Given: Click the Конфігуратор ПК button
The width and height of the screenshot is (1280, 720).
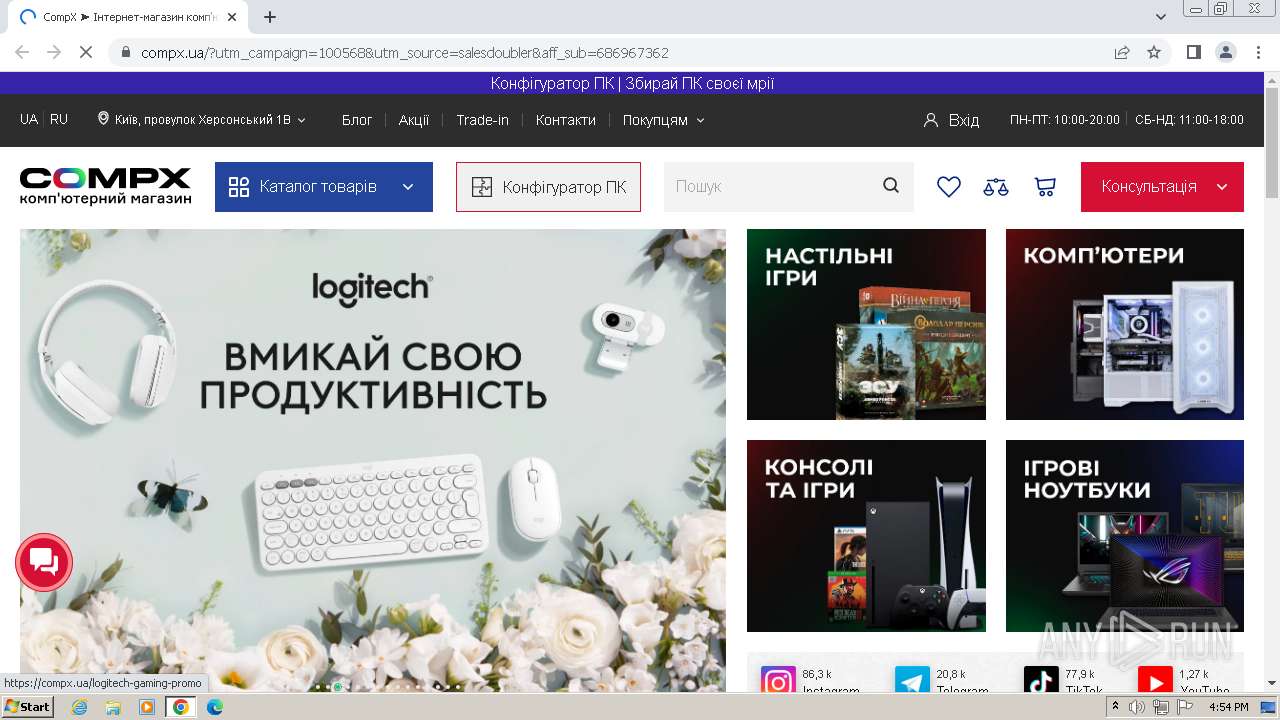Looking at the screenshot, I should (548, 187).
